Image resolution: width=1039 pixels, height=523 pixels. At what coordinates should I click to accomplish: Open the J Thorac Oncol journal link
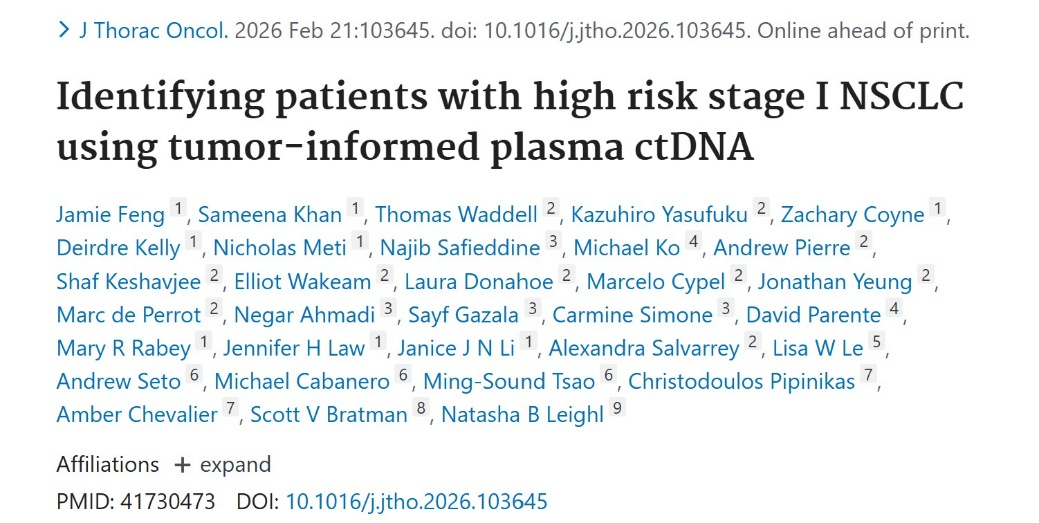[153, 31]
